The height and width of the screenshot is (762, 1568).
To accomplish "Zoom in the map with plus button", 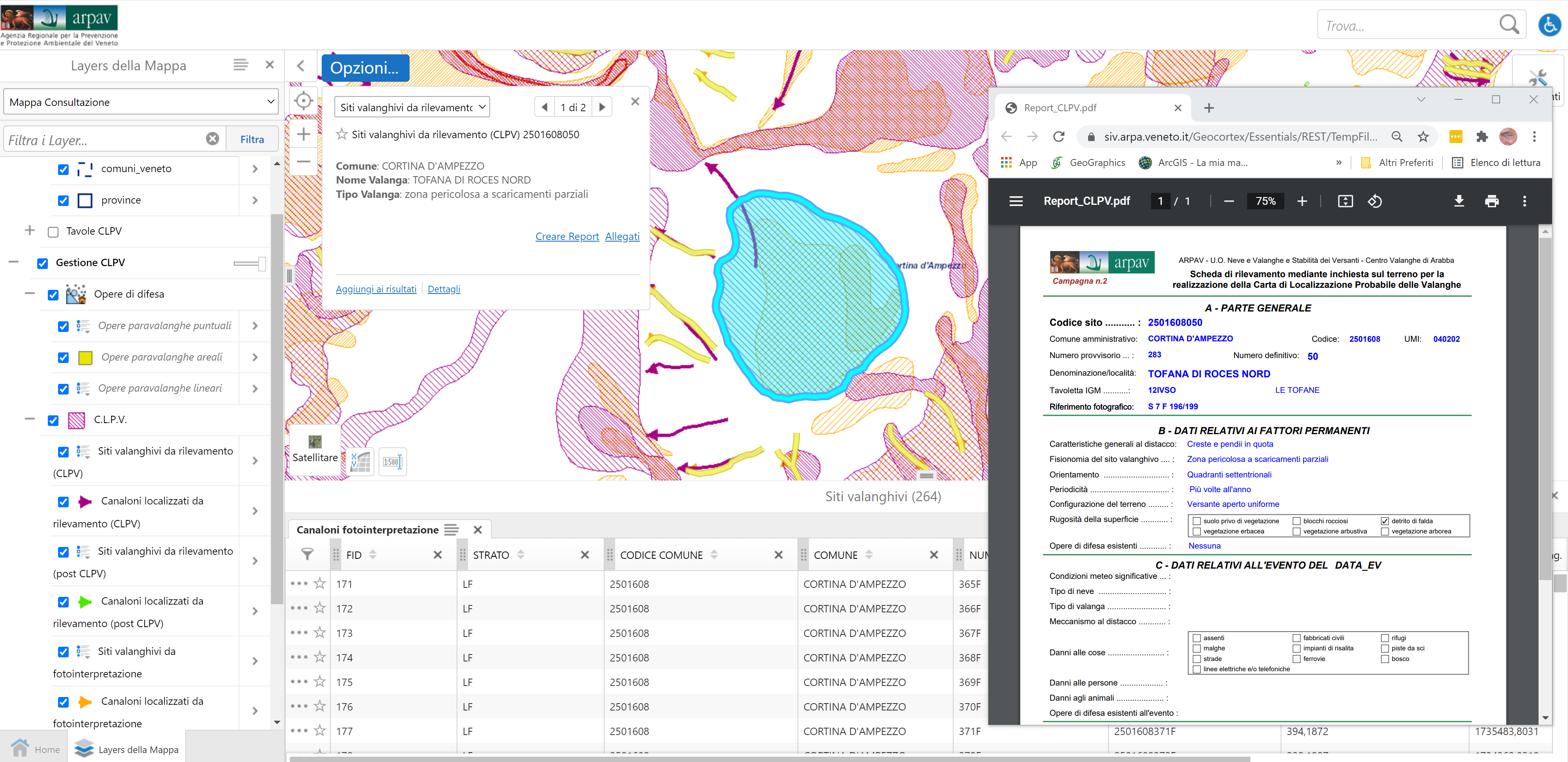I will 303,134.
